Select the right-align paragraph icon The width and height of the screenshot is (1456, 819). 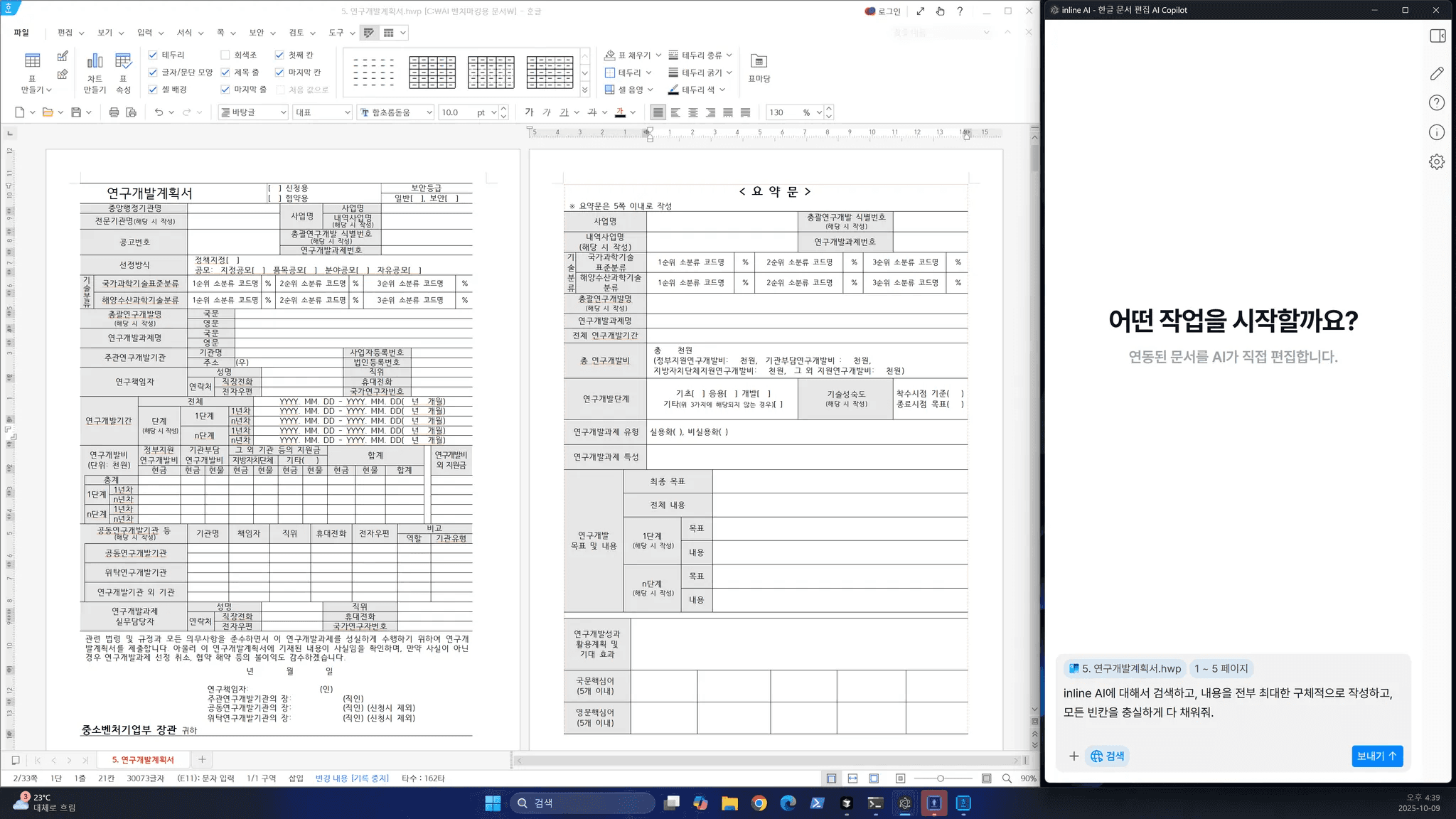[x=710, y=112]
